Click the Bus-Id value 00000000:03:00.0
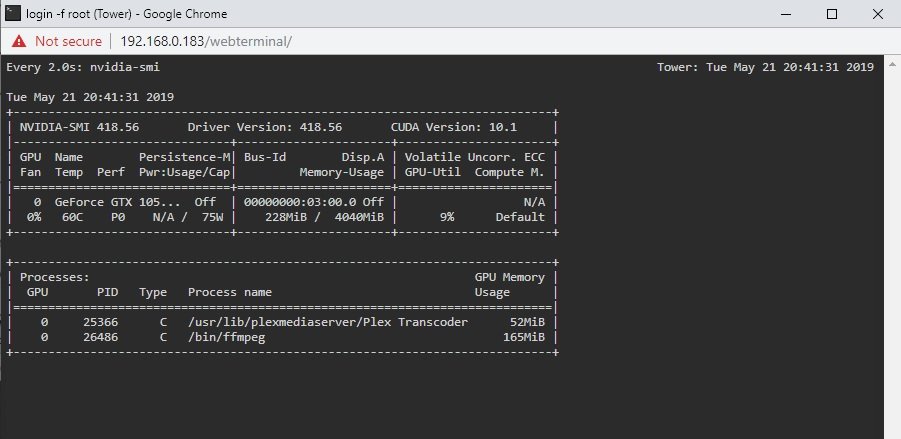This screenshot has height=439, width=901. pos(300,202)
